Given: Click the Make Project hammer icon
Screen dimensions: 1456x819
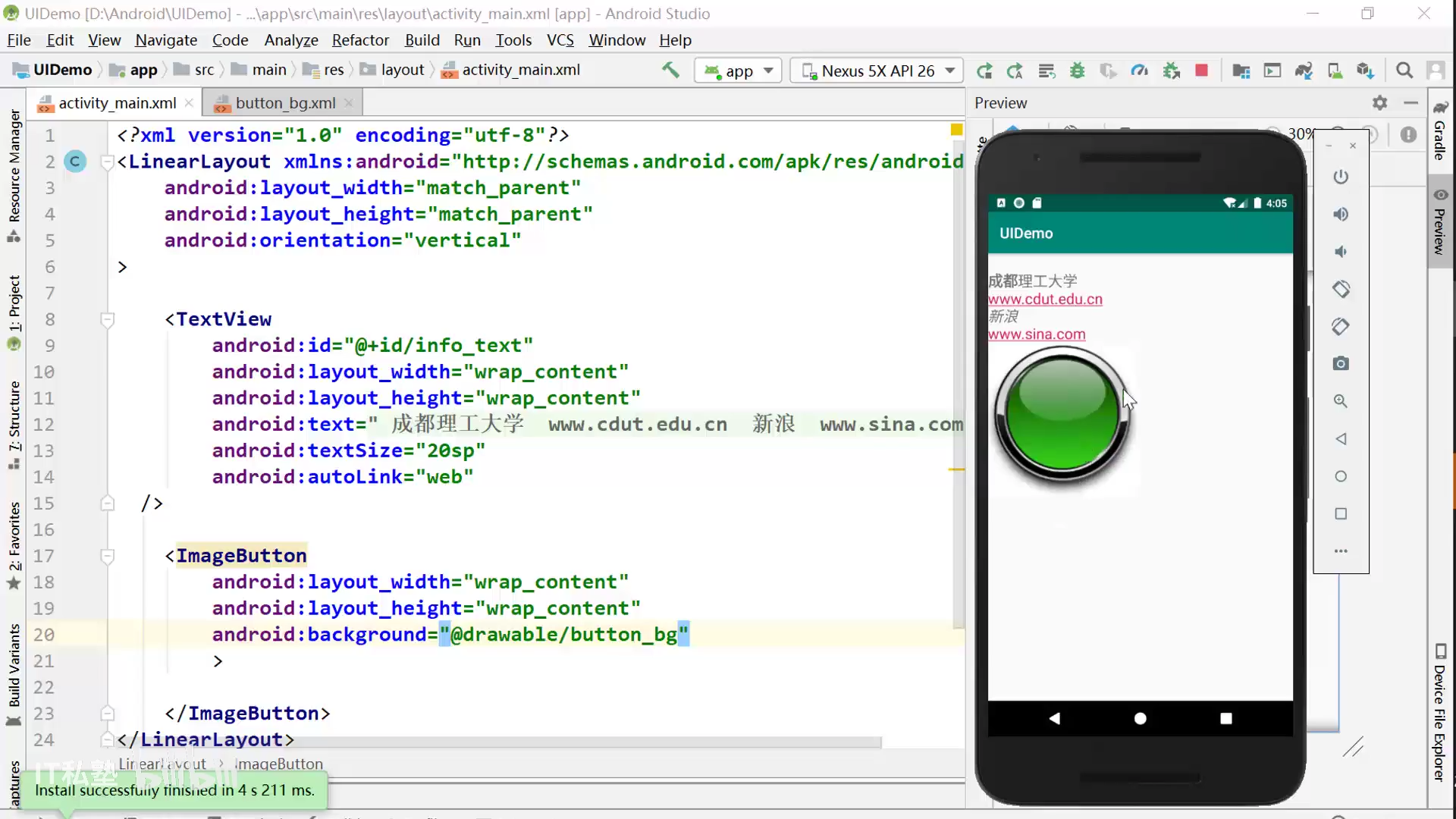Looking at the screenshot, I should click(670, 71).
